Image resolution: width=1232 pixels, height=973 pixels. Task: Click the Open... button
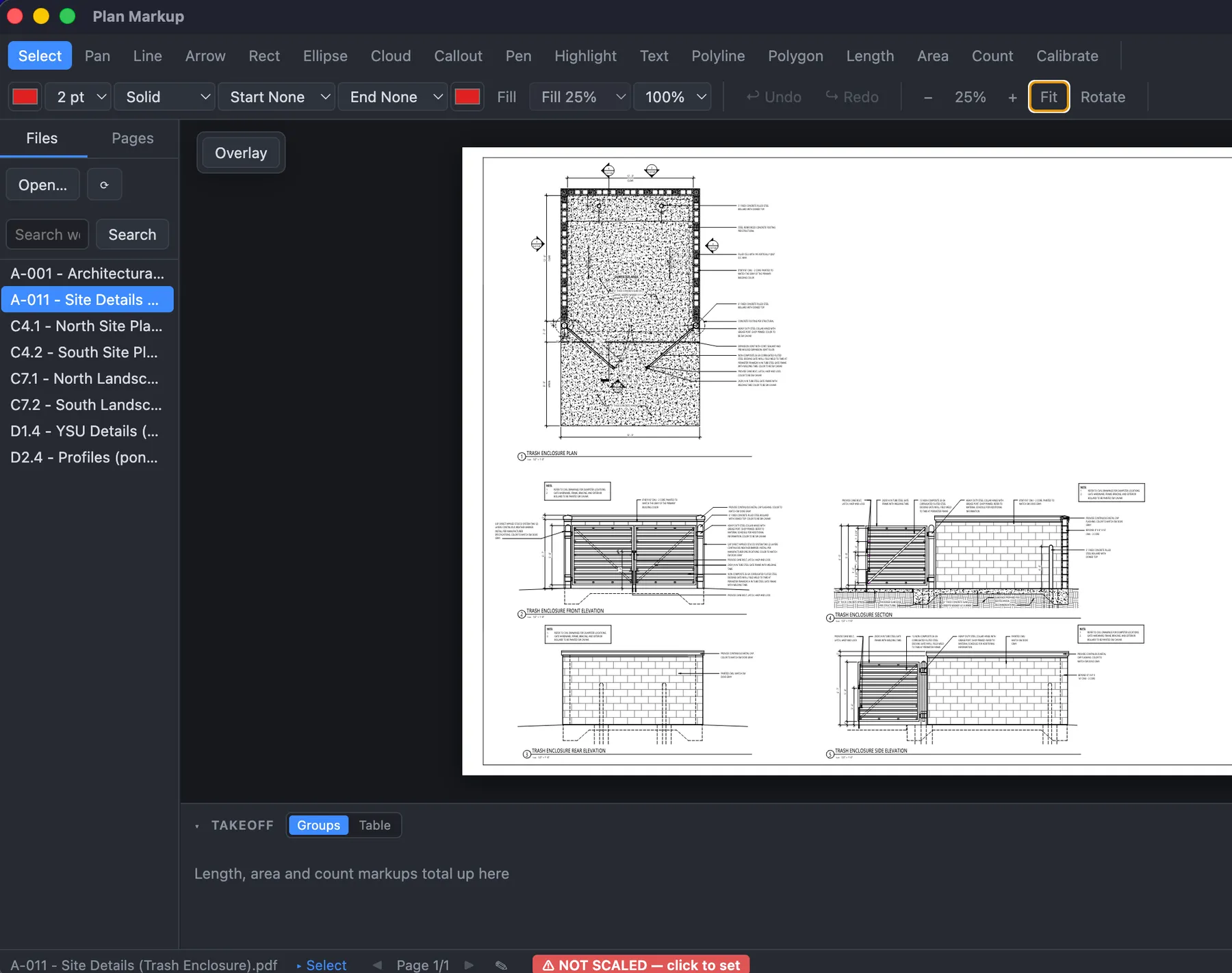point(42,185)
